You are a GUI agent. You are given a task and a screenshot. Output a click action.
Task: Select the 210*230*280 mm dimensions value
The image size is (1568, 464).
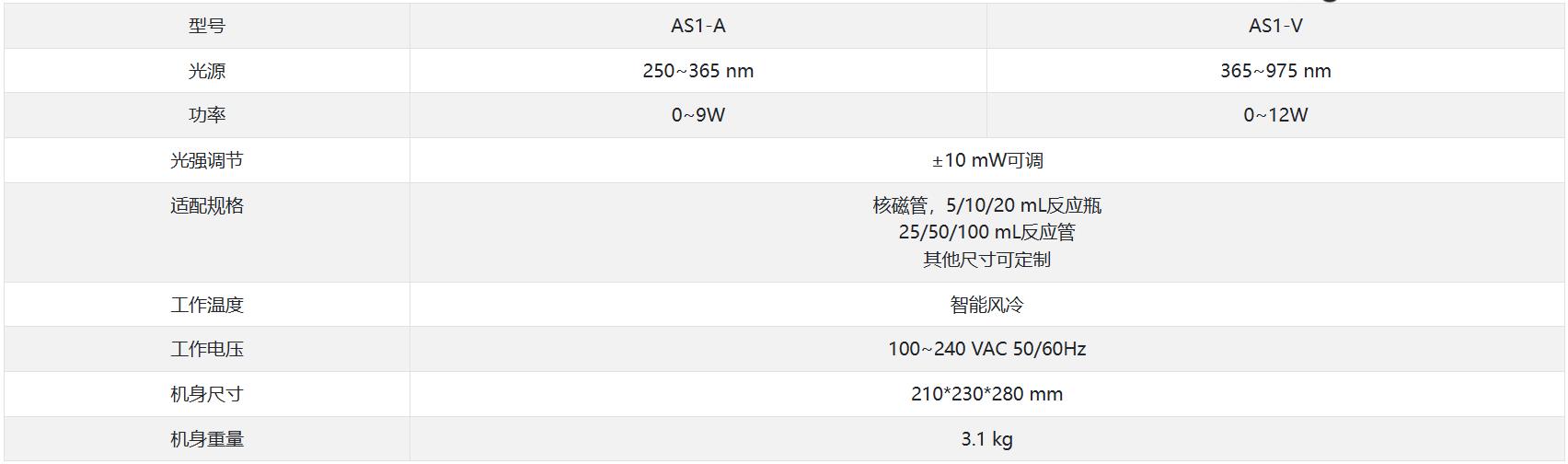986,394
